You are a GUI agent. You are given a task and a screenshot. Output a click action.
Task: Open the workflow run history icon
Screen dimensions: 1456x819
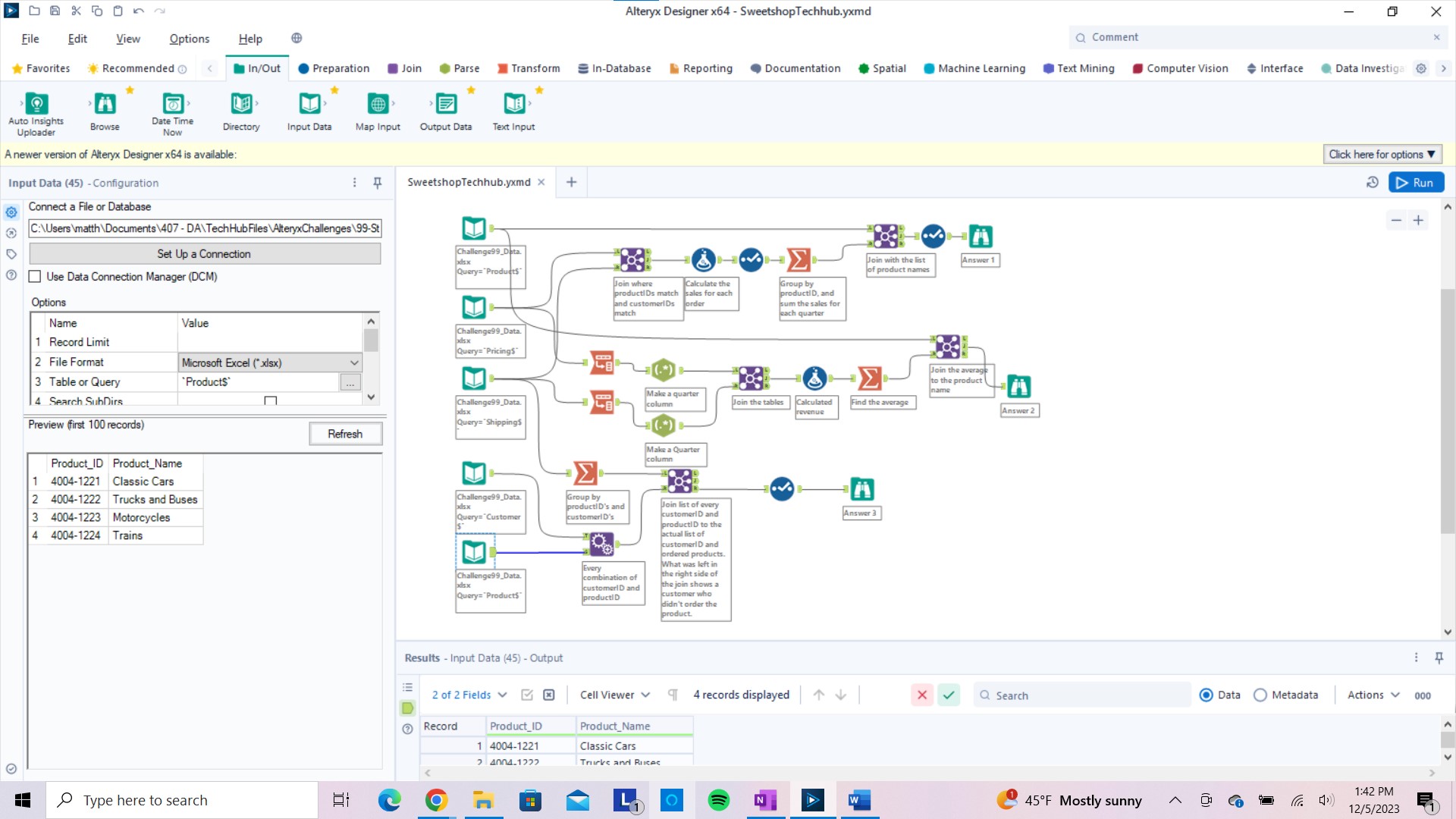pos(1372,183)
